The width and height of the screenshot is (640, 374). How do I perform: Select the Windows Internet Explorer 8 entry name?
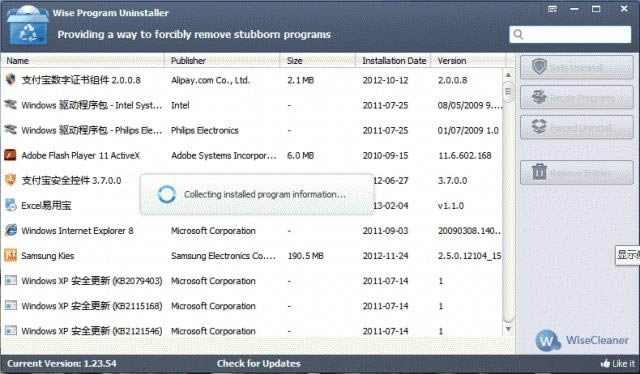(77, 231)
